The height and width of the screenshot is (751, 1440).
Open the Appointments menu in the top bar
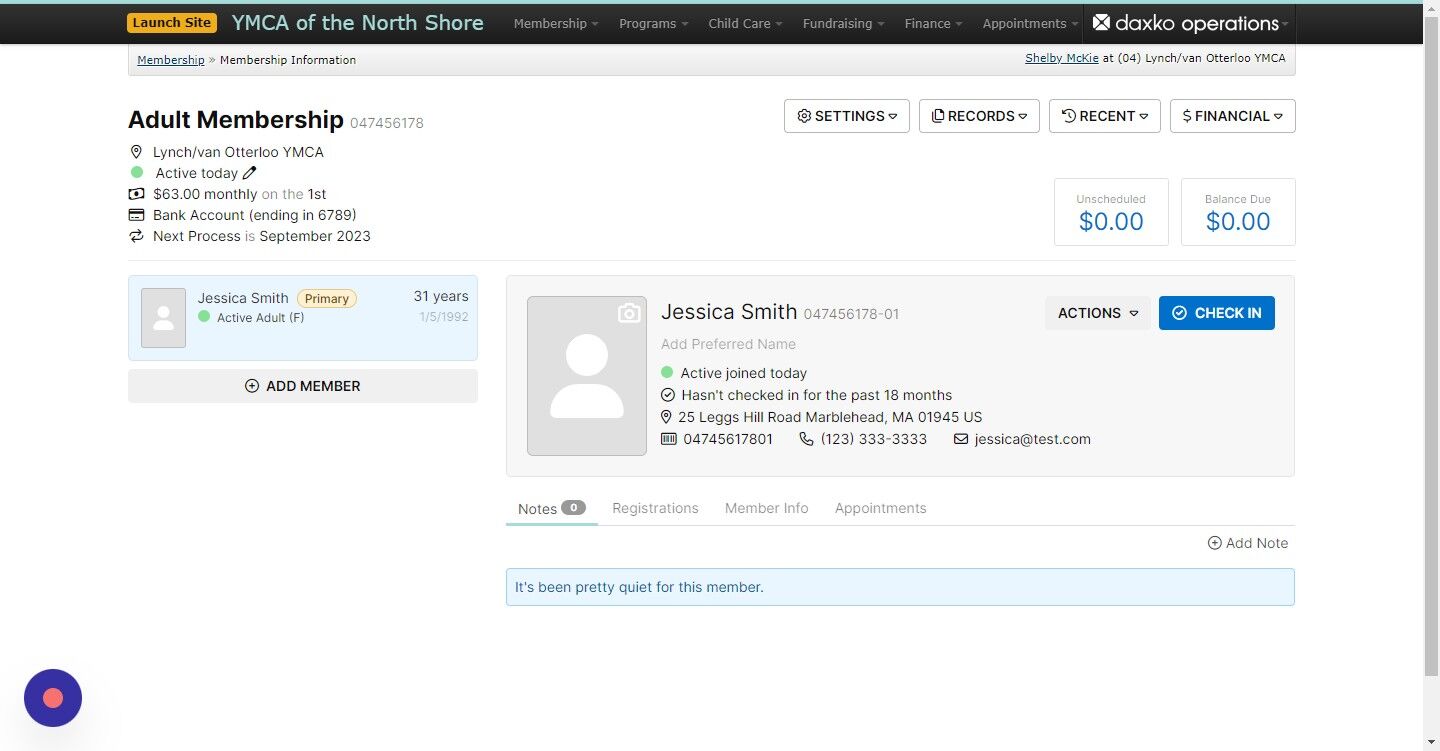point(1030,23)
